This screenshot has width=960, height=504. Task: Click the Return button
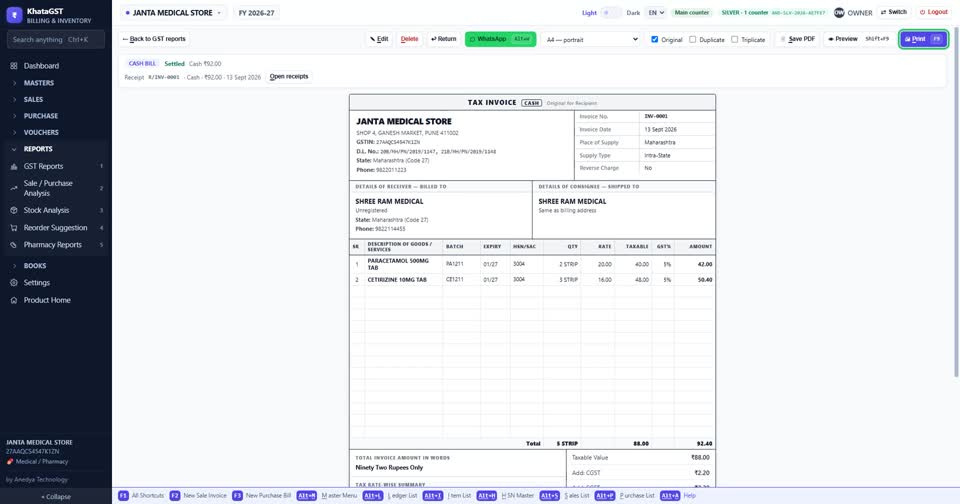pyautogui.click(x=444, y=39)
